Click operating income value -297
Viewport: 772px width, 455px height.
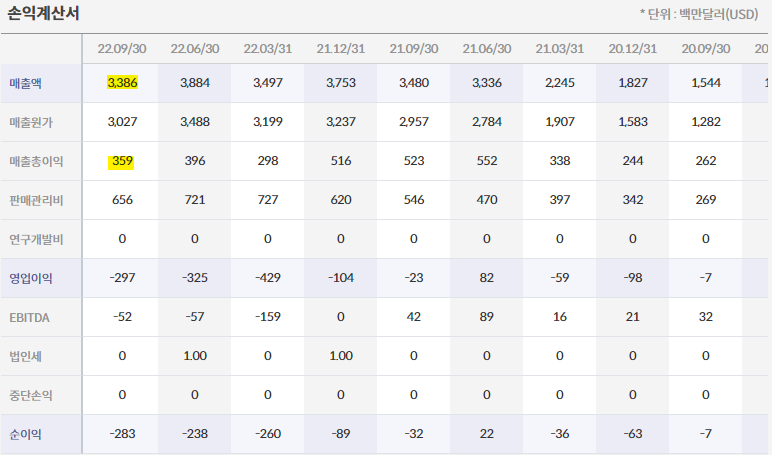click(122, 278)
